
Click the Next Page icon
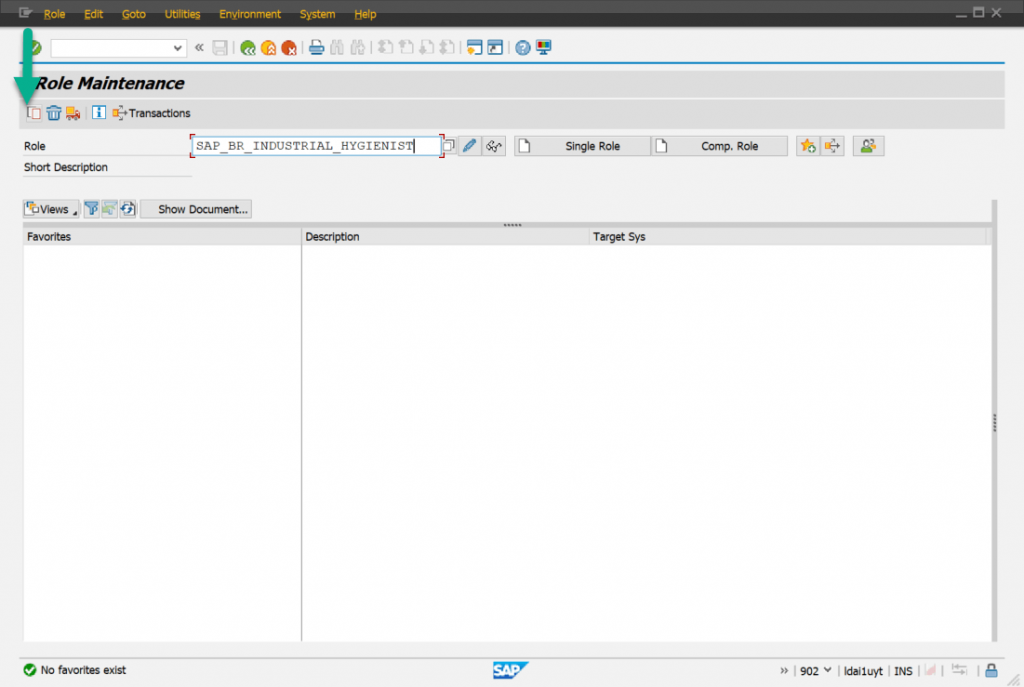coord(426,47)
